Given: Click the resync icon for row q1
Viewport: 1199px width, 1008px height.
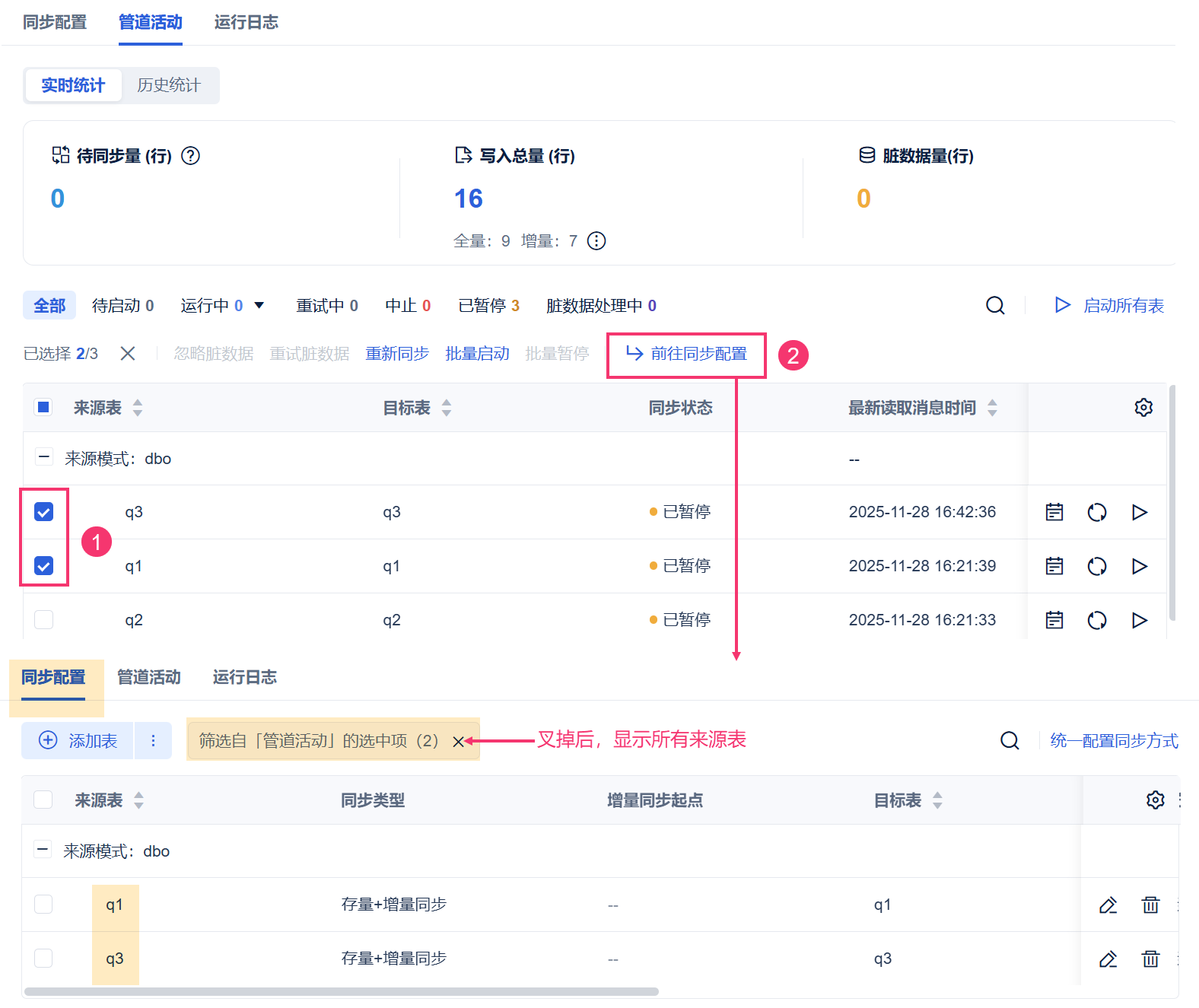Looking at the screenshot, I should [x=1097, y=566].
